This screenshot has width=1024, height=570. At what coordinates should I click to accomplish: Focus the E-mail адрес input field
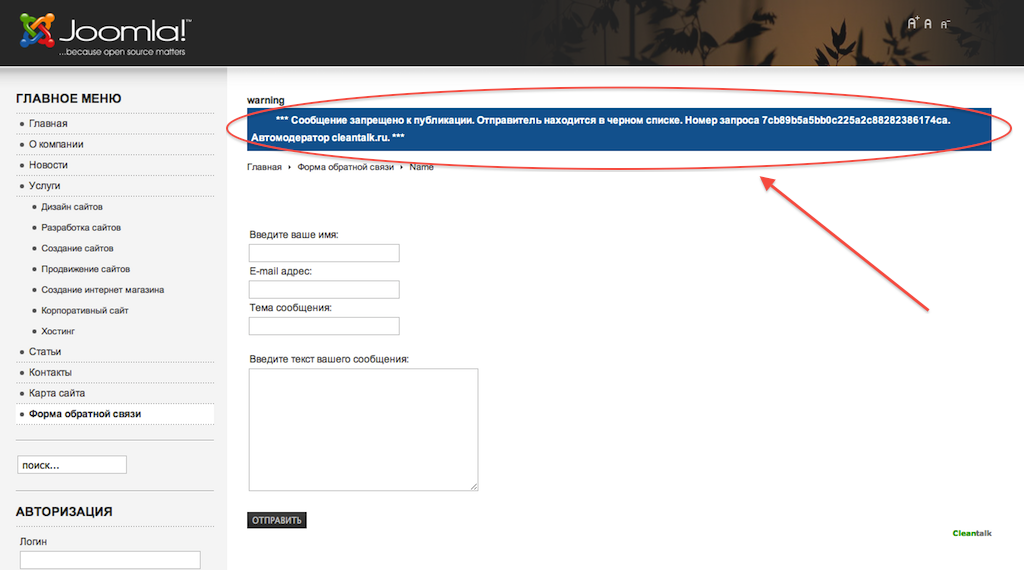tap(324, 290)
